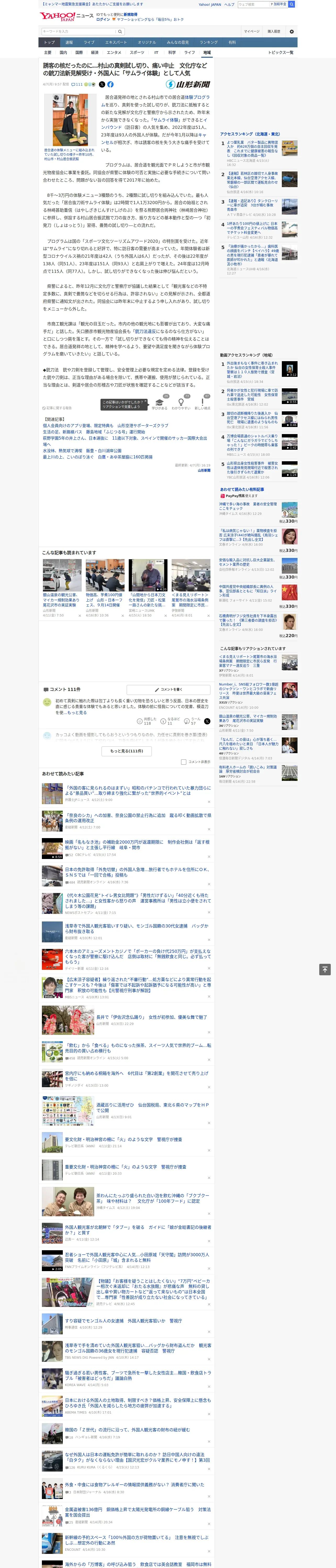Open the 銀山温泉 snow car thumbnail

coord(62,575)
